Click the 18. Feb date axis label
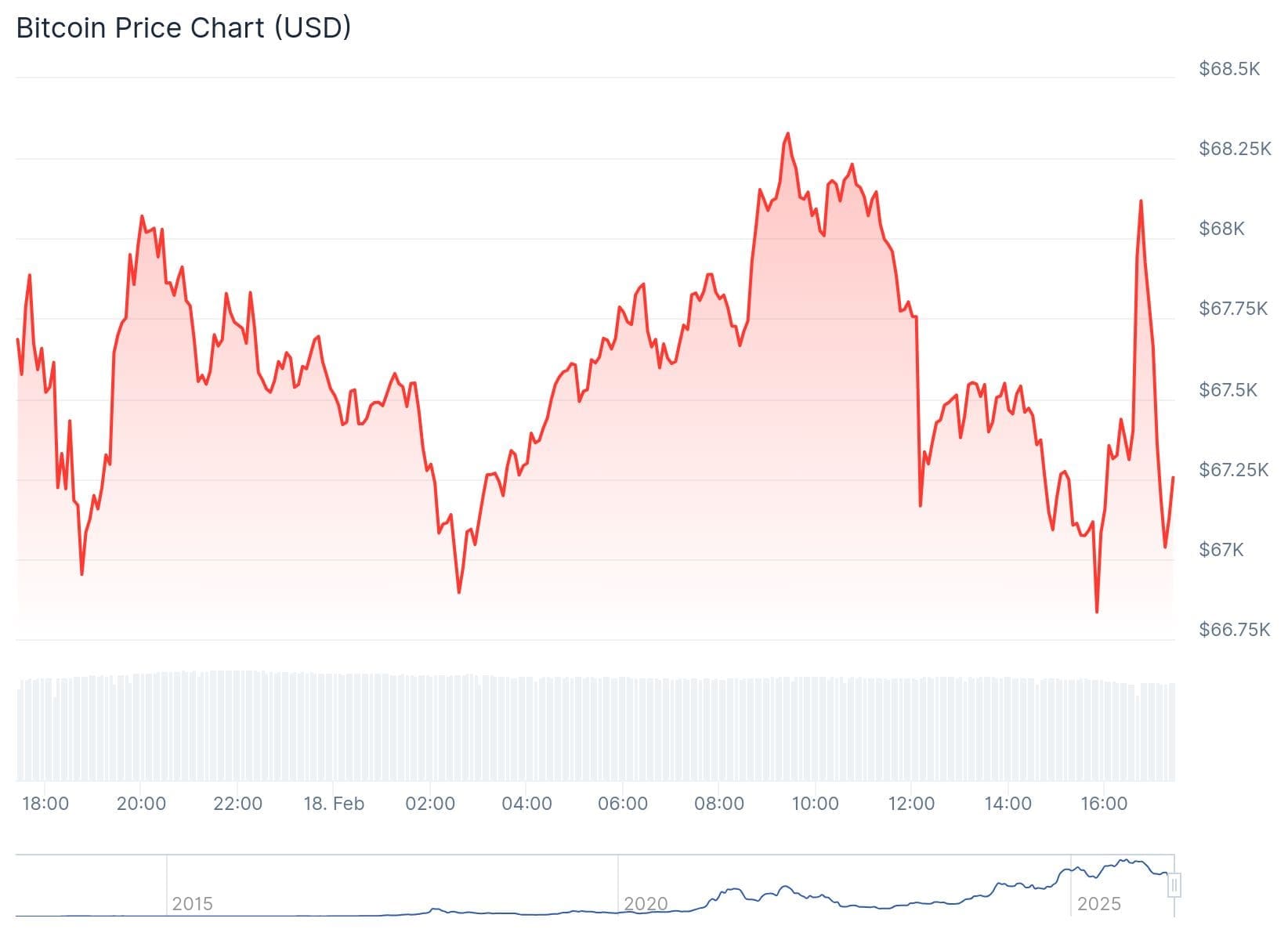 [x=334, y=804]
